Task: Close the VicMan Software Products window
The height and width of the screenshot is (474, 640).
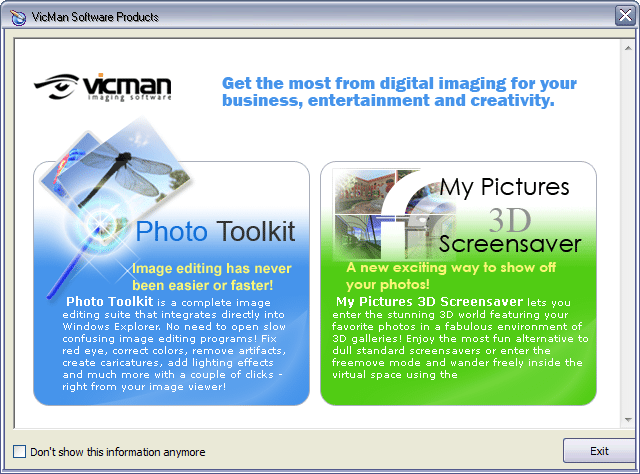Action: click(625, 16)
